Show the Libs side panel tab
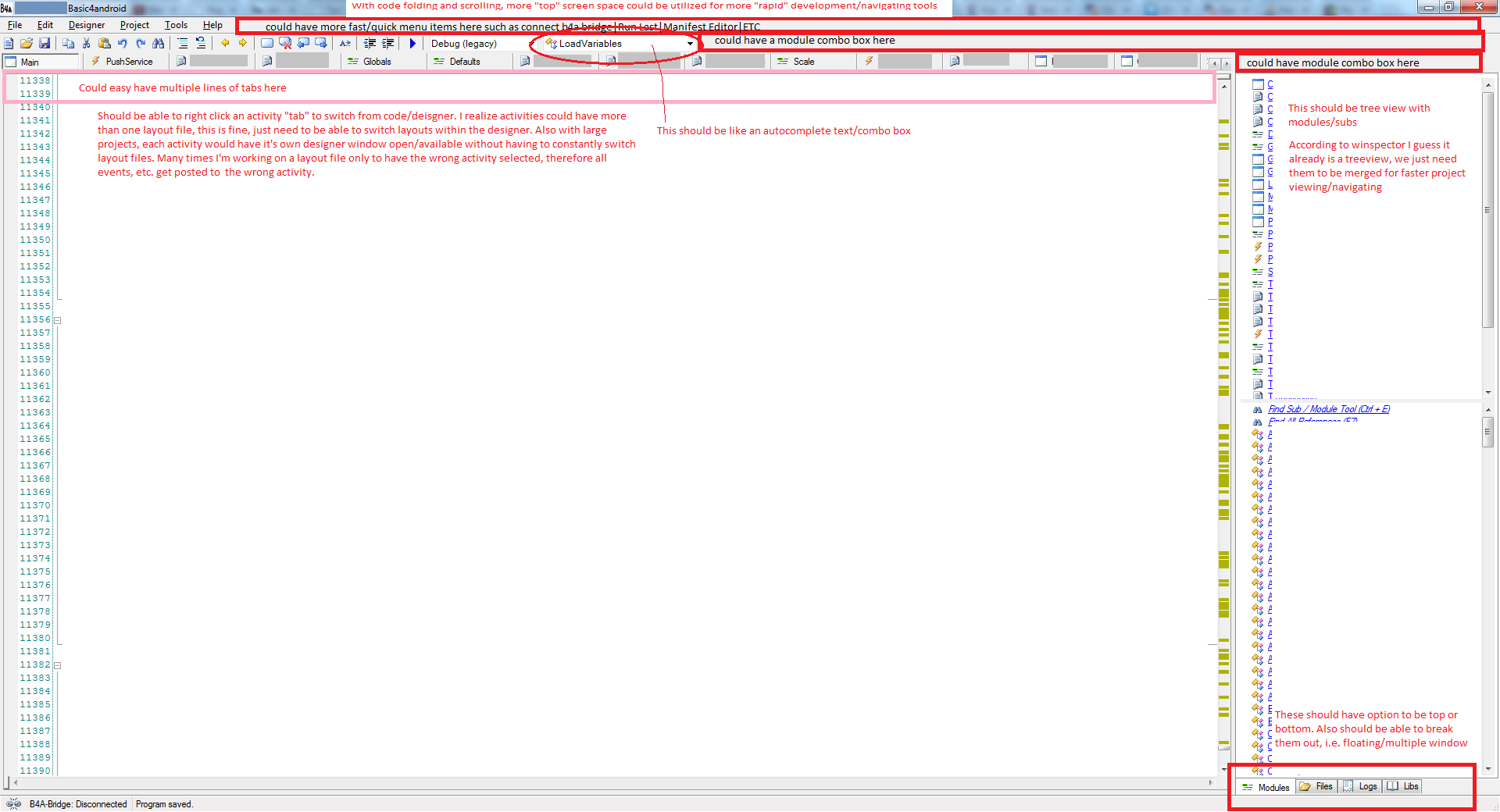 (x=1402, y=787)
